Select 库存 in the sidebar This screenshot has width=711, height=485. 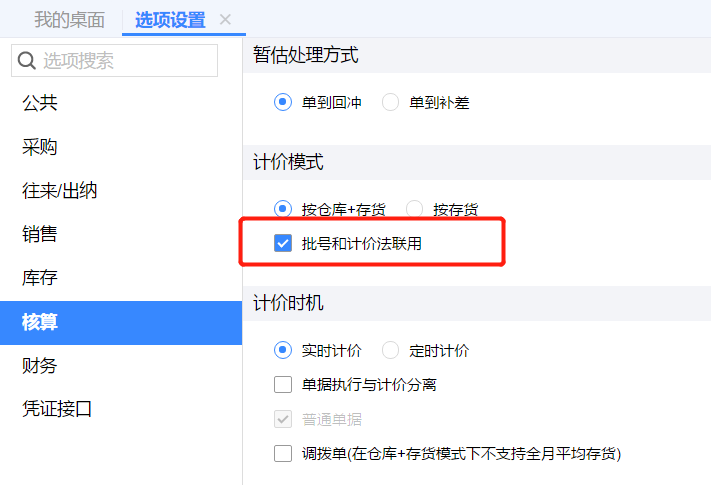coord(40,278)
